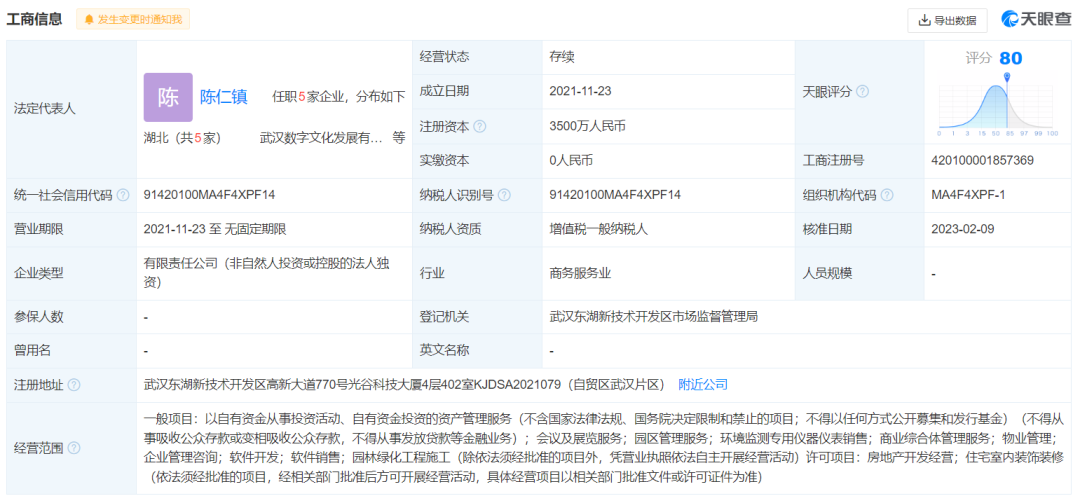The image size is (1080, 503).
Task: Click the bell change-notification button
Action: tap(133, 19)
